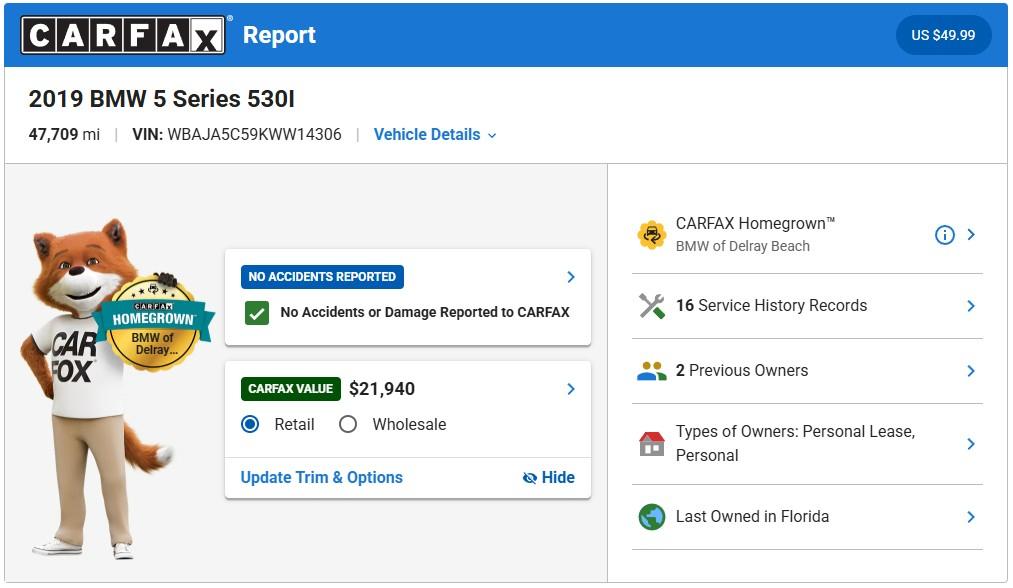Image resolution: width=1013 pixels, height=588 pixels.
Task: Click the previous owners people icon
Action: pyautogui.click(x=651, y=371)
